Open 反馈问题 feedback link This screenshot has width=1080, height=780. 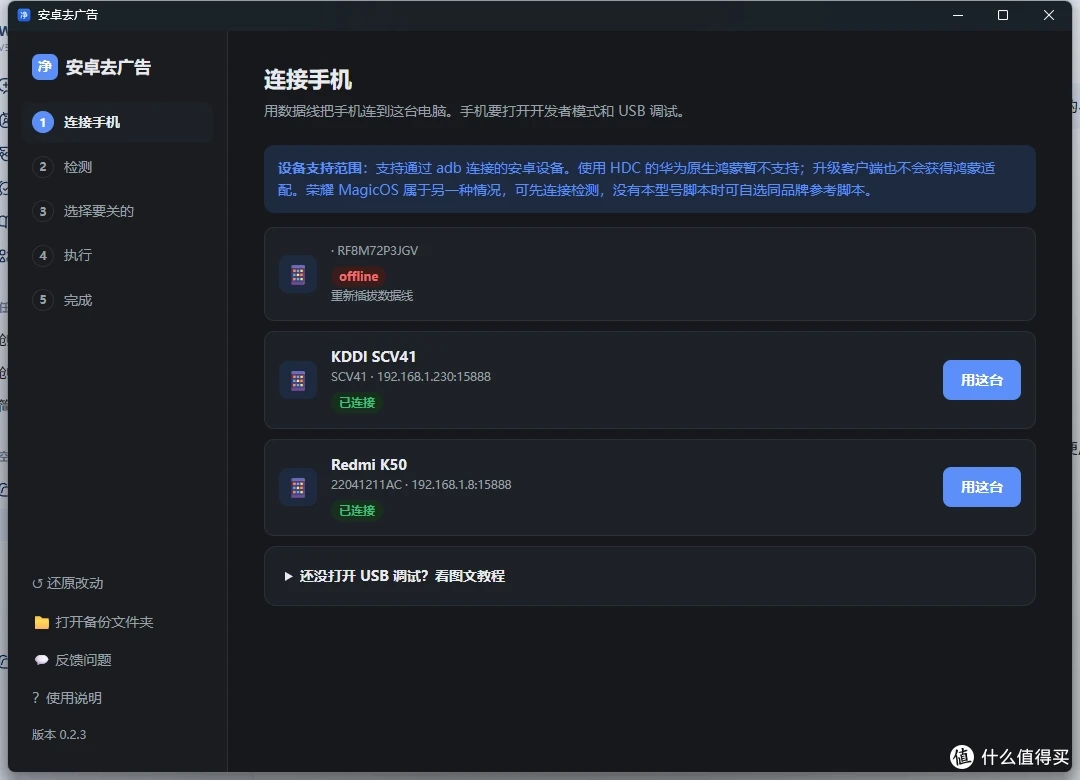point(73,660)
